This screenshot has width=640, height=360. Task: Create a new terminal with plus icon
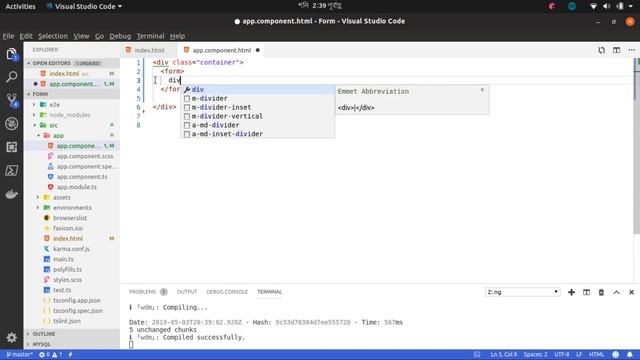(571, 292)
